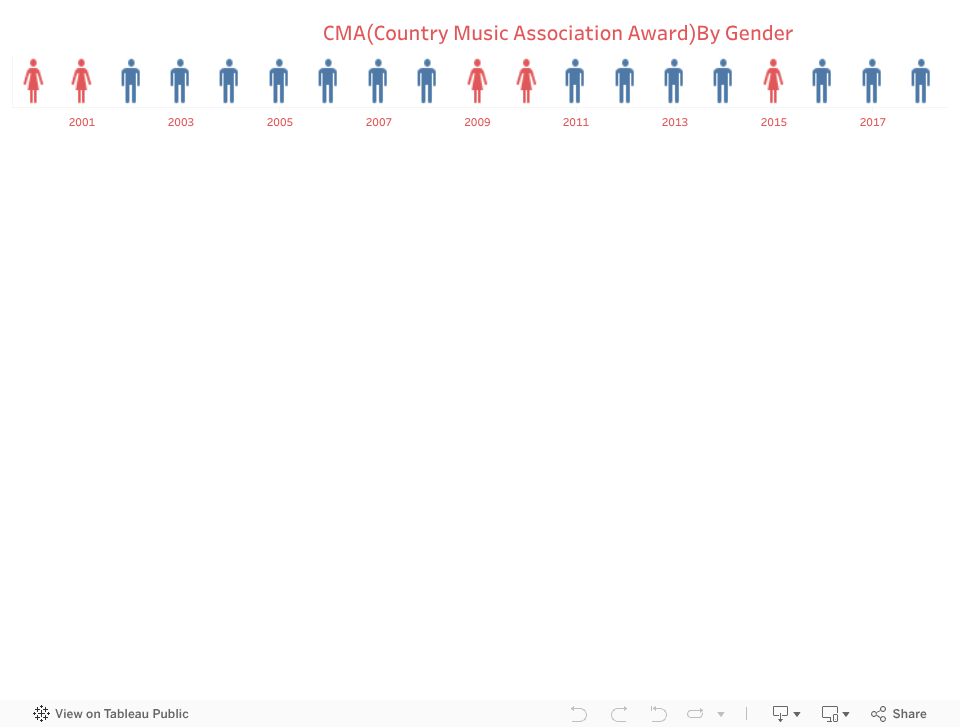
Task: Redo the last action
Action: (619, 714)
